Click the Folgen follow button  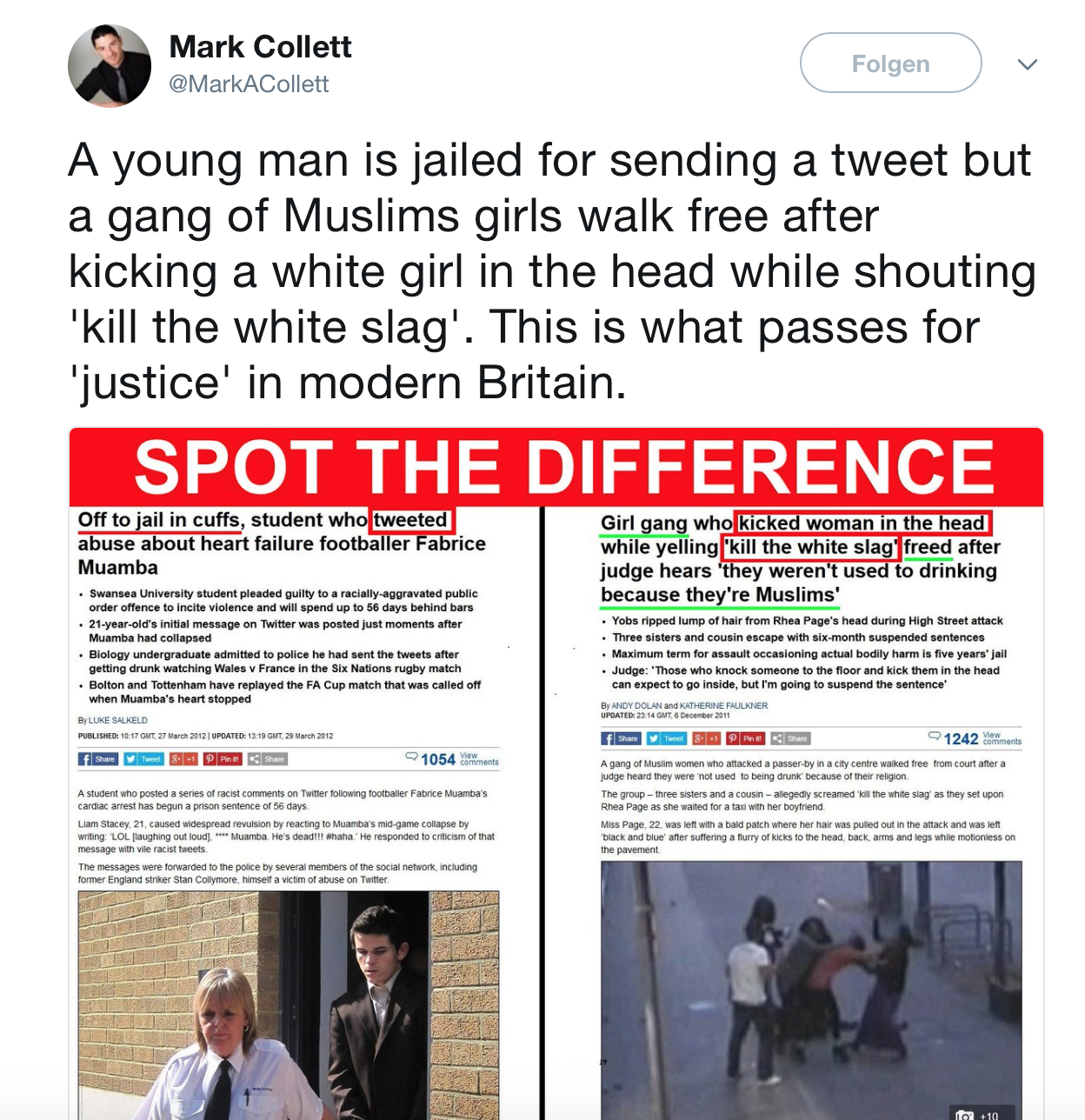click(890, 63)
